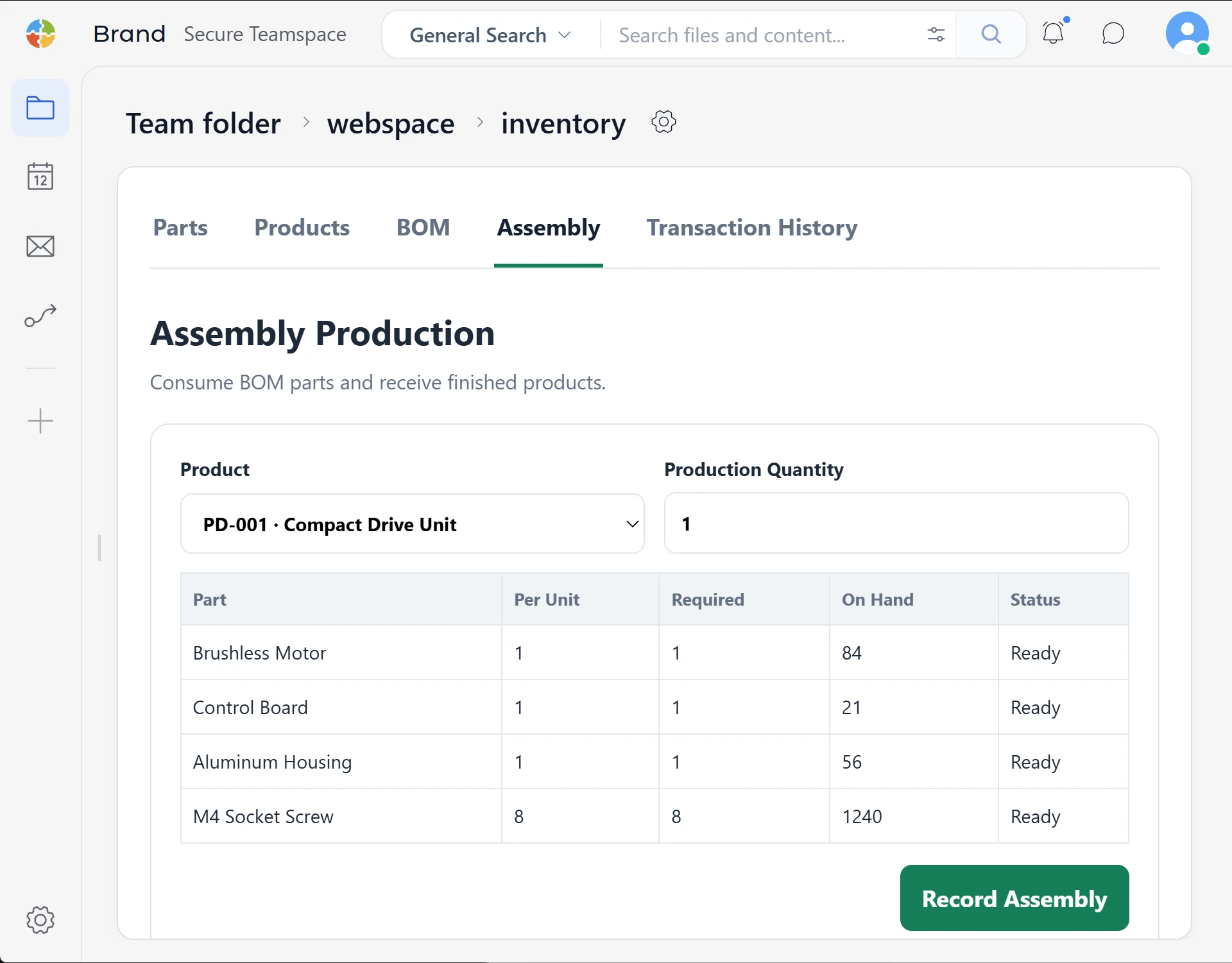Select the Control Board row name
1232x963 pixels.
(x=250, y=708)
